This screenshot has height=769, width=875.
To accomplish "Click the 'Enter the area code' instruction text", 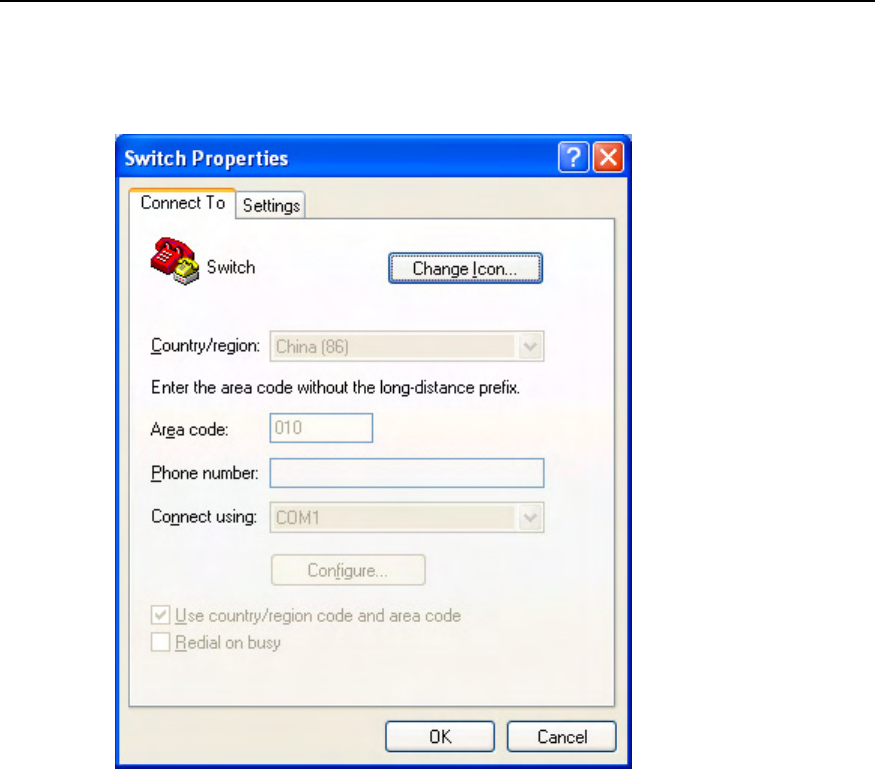I will click(335, 388).
